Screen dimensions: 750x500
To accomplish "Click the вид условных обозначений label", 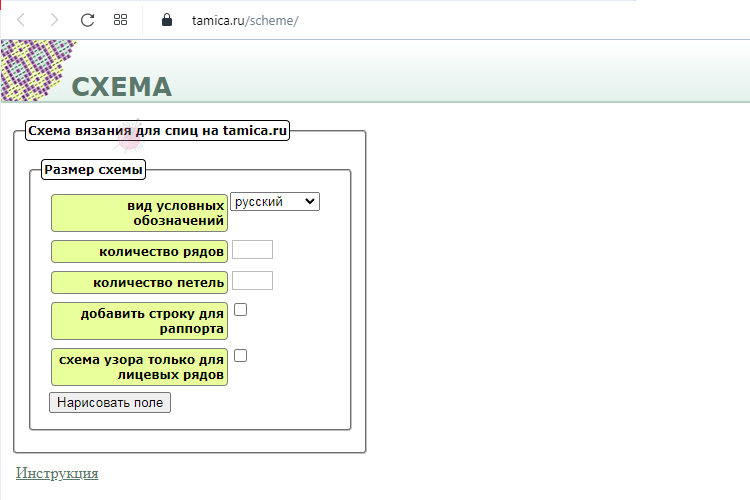I will click(139, 212).
